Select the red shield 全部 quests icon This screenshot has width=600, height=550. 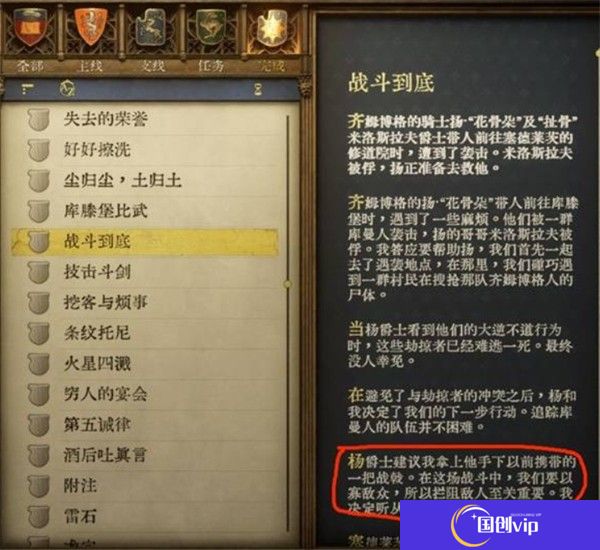(x=30, y=28)
